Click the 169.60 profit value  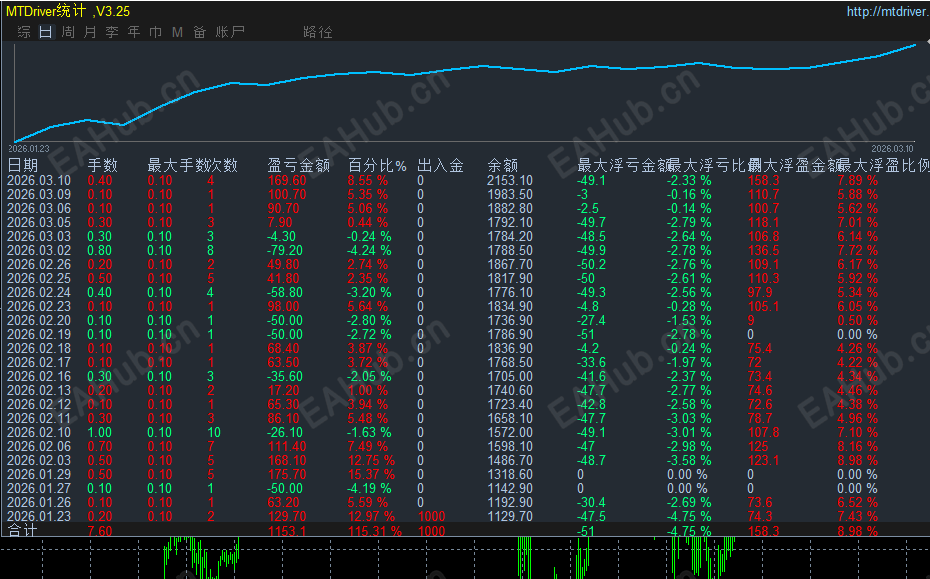[x=287, y=180]
